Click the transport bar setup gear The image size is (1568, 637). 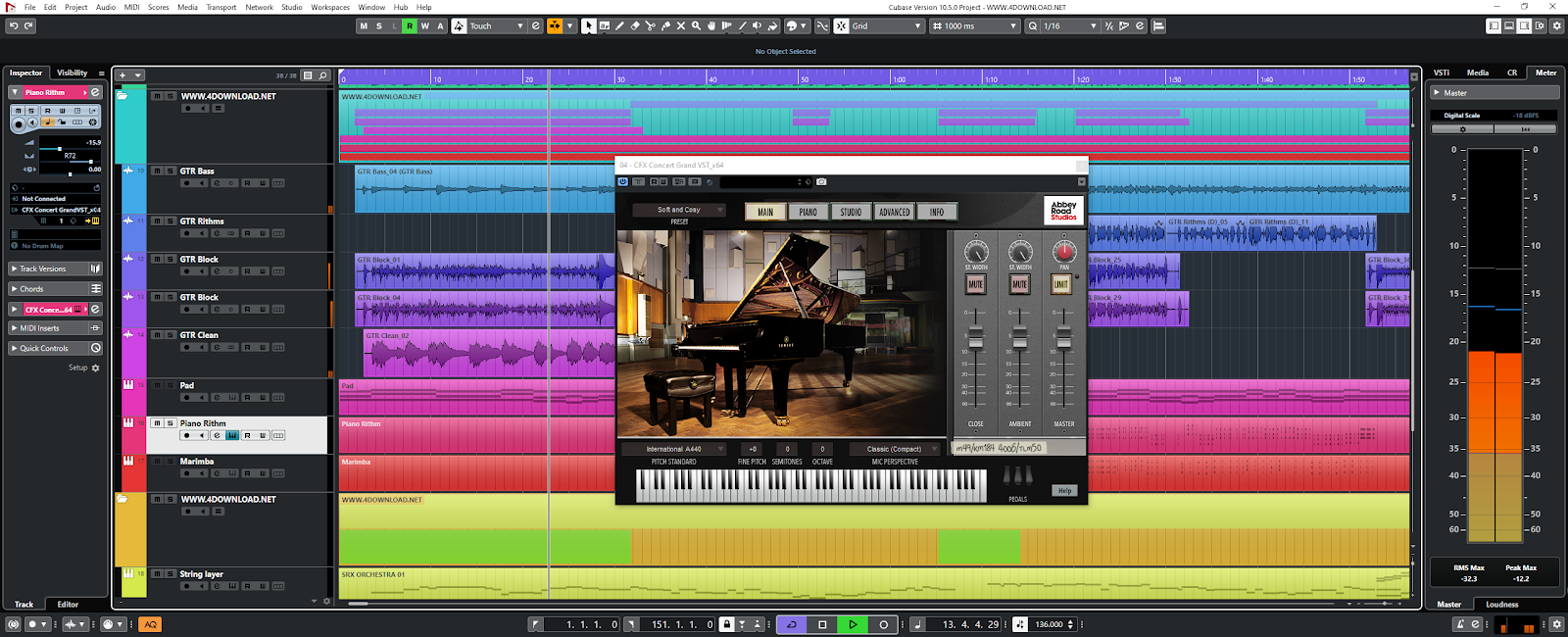pos(1556,624)
